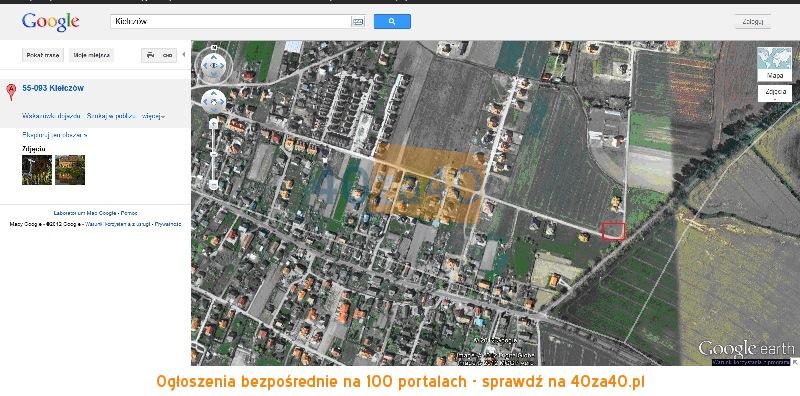Click the red marker A pin
Screen dimensions: 800x396
pyautogui.click(x=11, y=92)
